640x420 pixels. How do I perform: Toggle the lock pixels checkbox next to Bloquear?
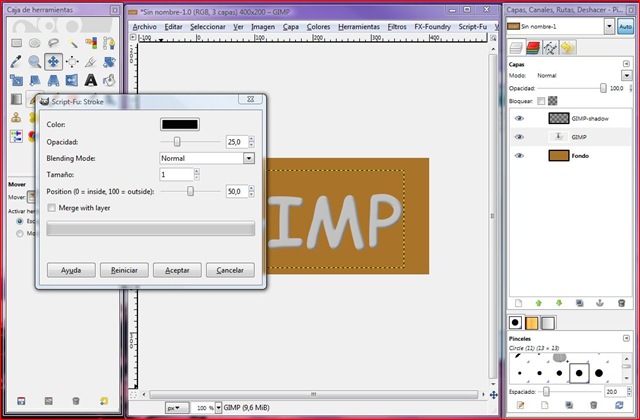pyautogui.click(x=541, y=101)
